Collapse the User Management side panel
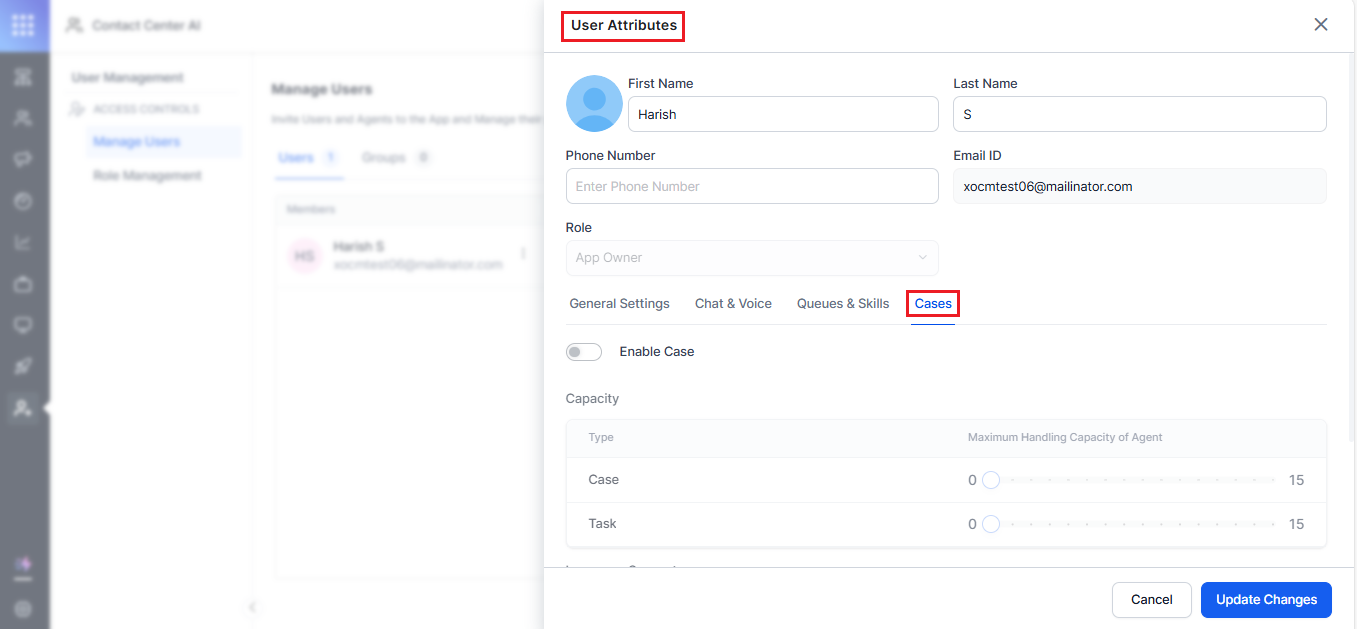Screen dimensions: 1357x629 pyautogui.click(x=252, y=607)
